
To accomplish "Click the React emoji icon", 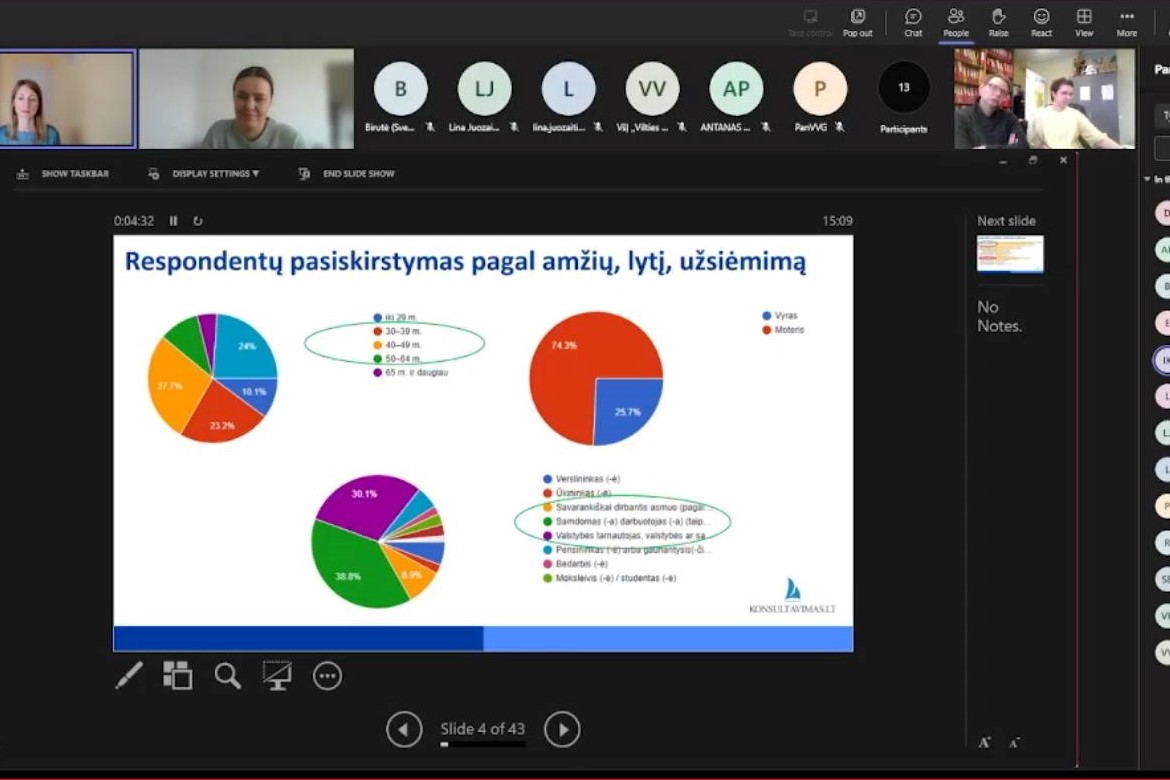I will click(1041, 22).
